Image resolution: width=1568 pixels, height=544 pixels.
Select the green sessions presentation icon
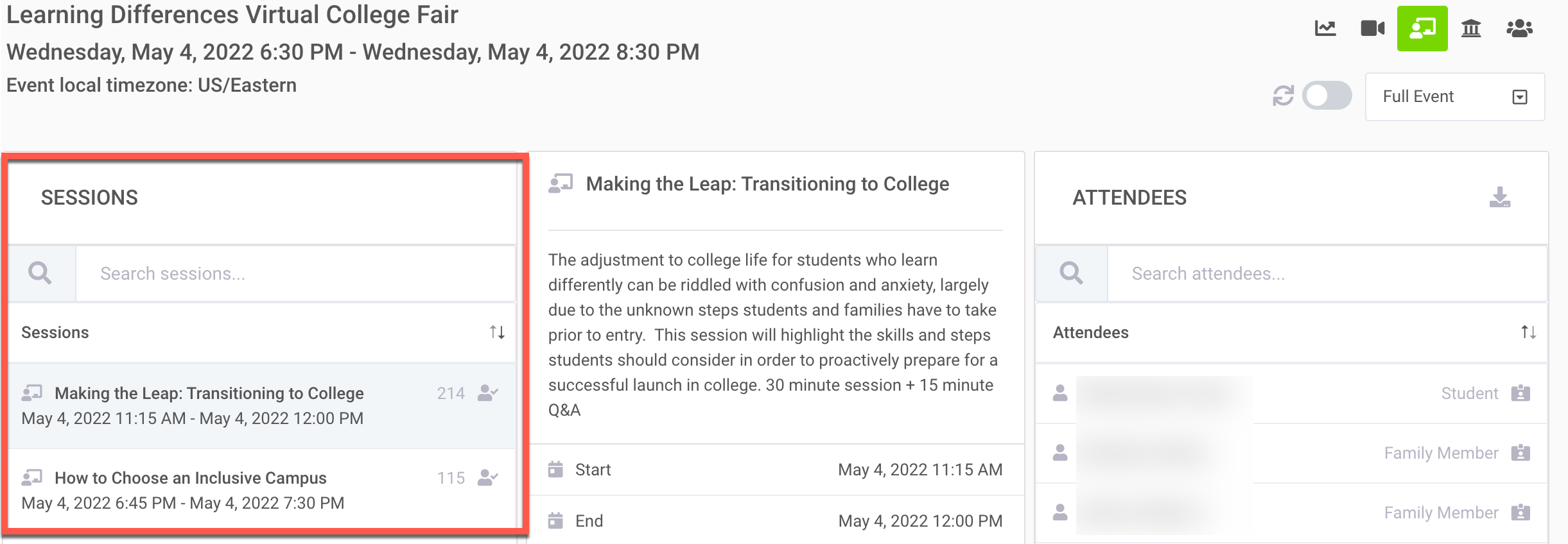(1422, 28)
